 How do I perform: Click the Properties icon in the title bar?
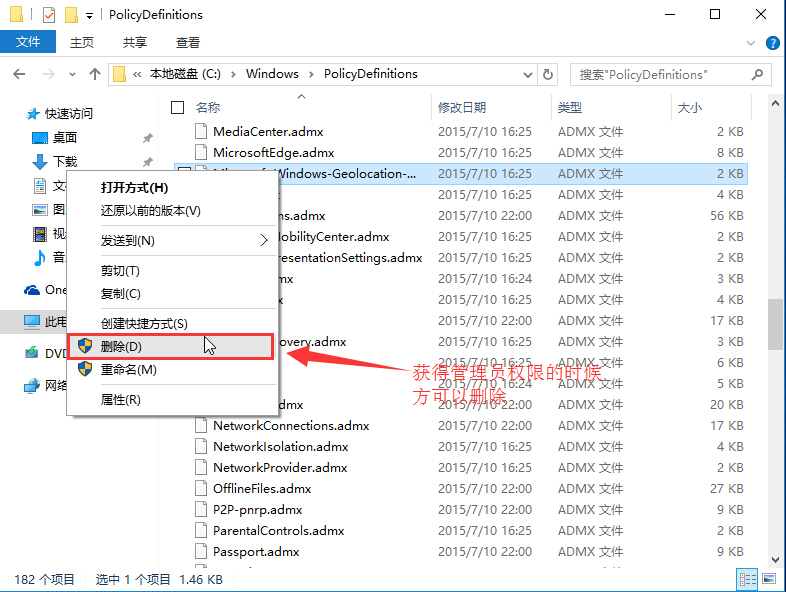[x=49, y=15]
